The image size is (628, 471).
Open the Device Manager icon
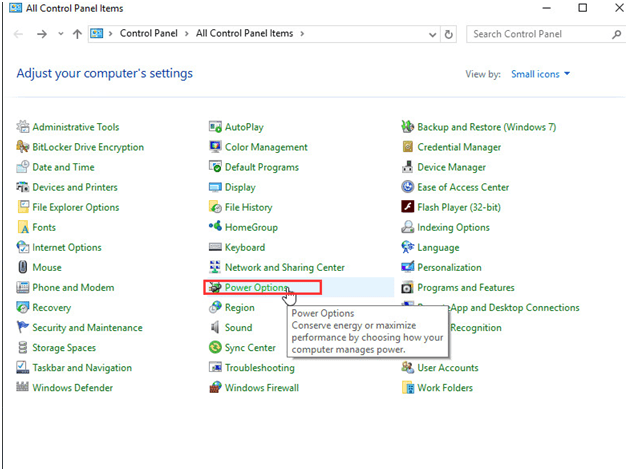point(408,167)
